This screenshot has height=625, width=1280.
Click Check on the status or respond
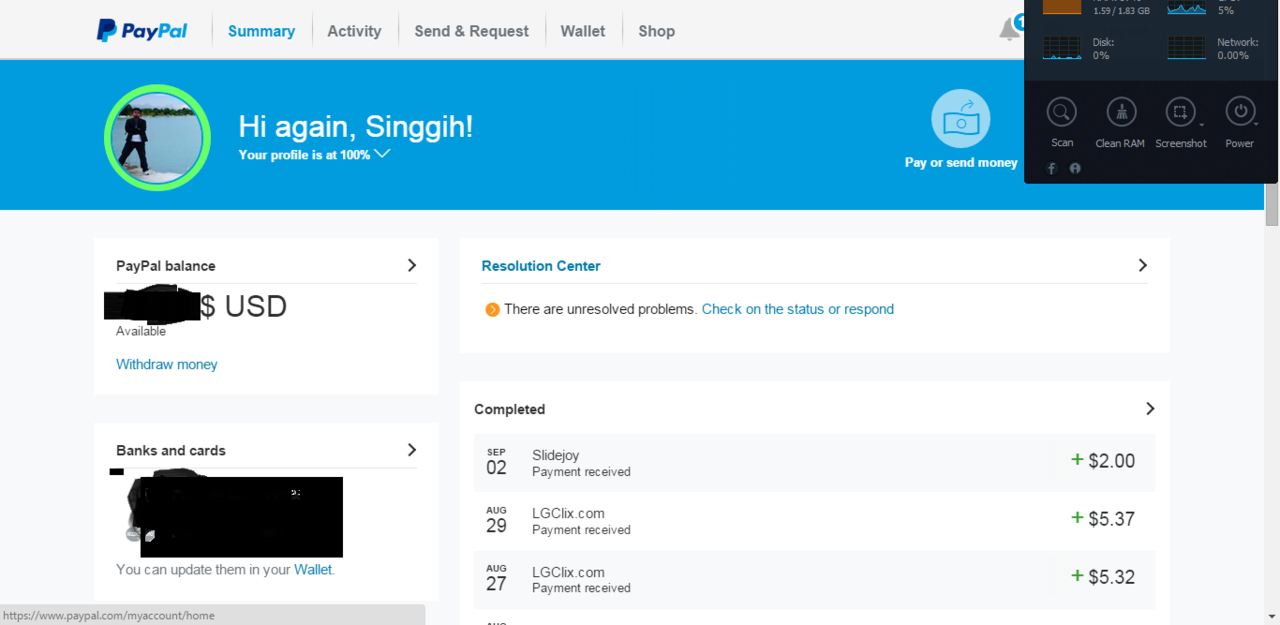[798, 309]
